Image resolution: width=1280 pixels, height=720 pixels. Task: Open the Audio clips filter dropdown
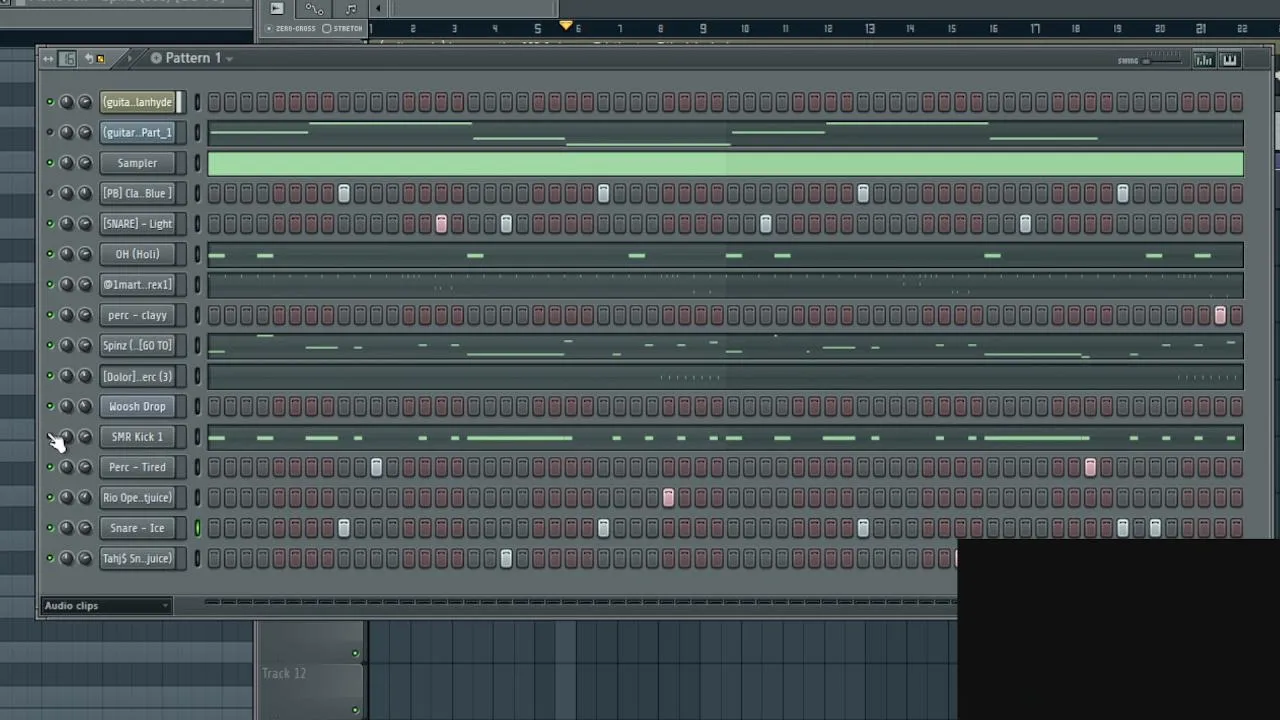(x=107, y=606)
